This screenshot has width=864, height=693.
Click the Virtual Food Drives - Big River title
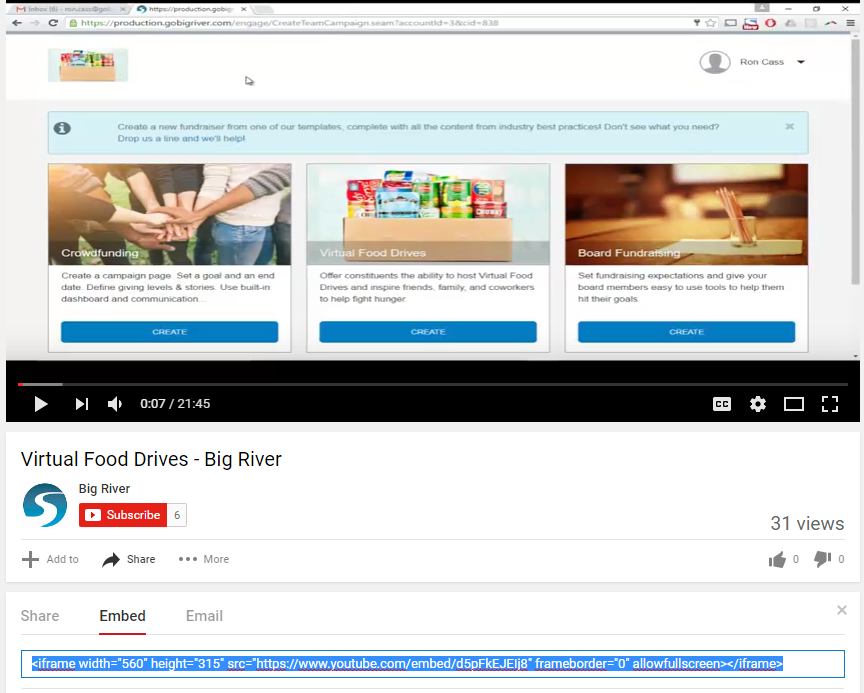click(x=151, y=459)
